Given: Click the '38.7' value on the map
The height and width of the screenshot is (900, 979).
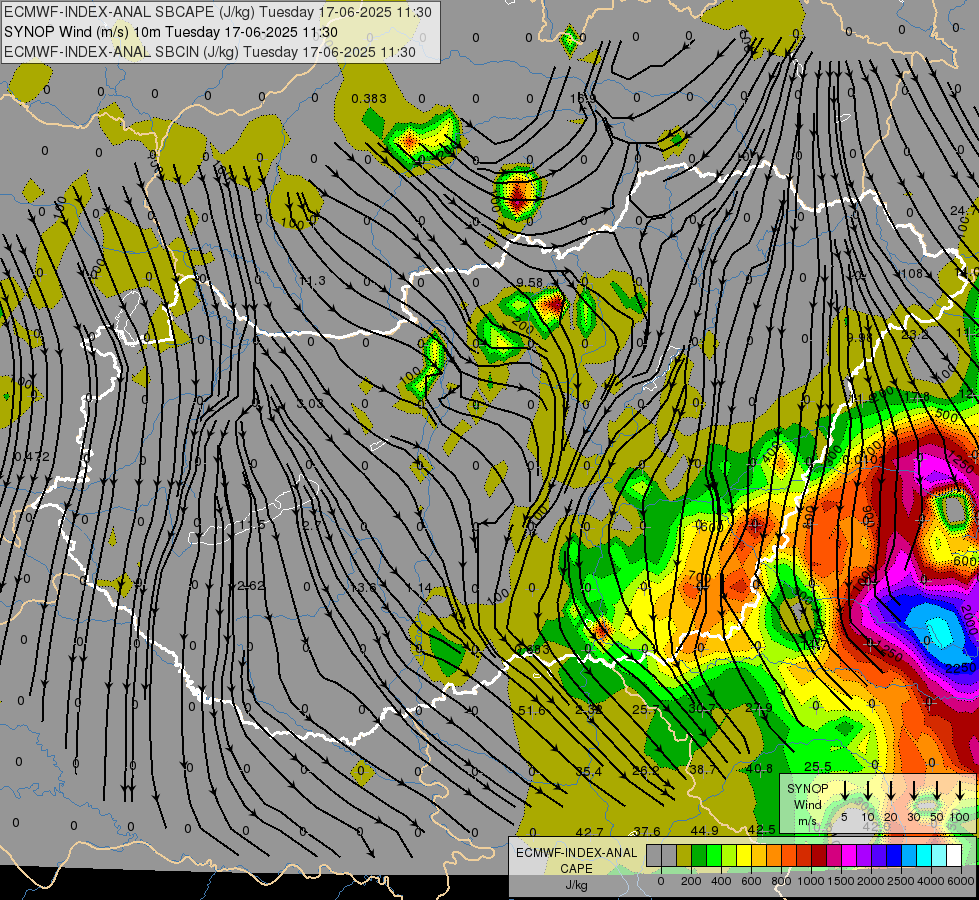Looking at the screenshot, I should pyautogui.click(x=702, y=769).
